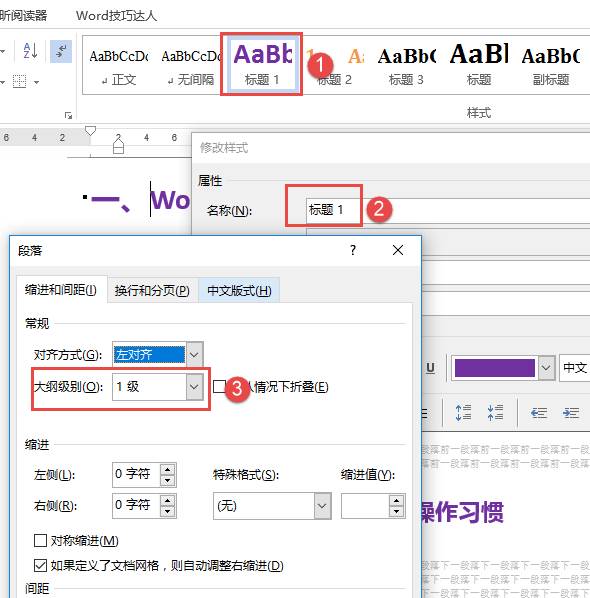The image size is (590, 598).
Task: Click the borders grid icon
Action: 19,82
